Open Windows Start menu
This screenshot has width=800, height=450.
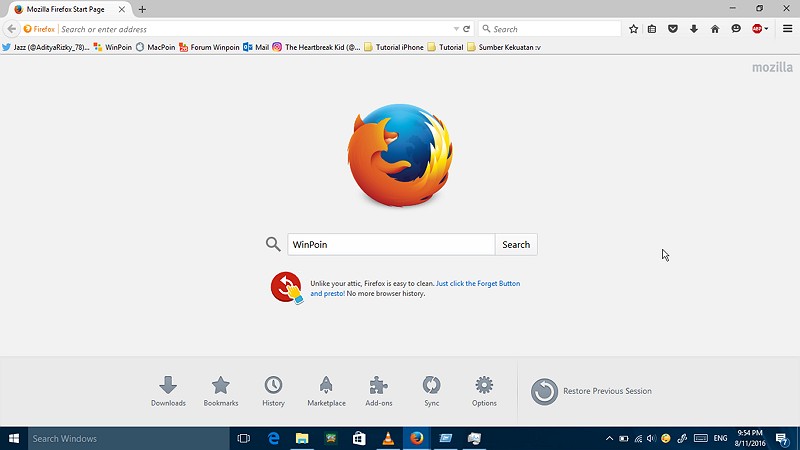(x=14, y=438)
